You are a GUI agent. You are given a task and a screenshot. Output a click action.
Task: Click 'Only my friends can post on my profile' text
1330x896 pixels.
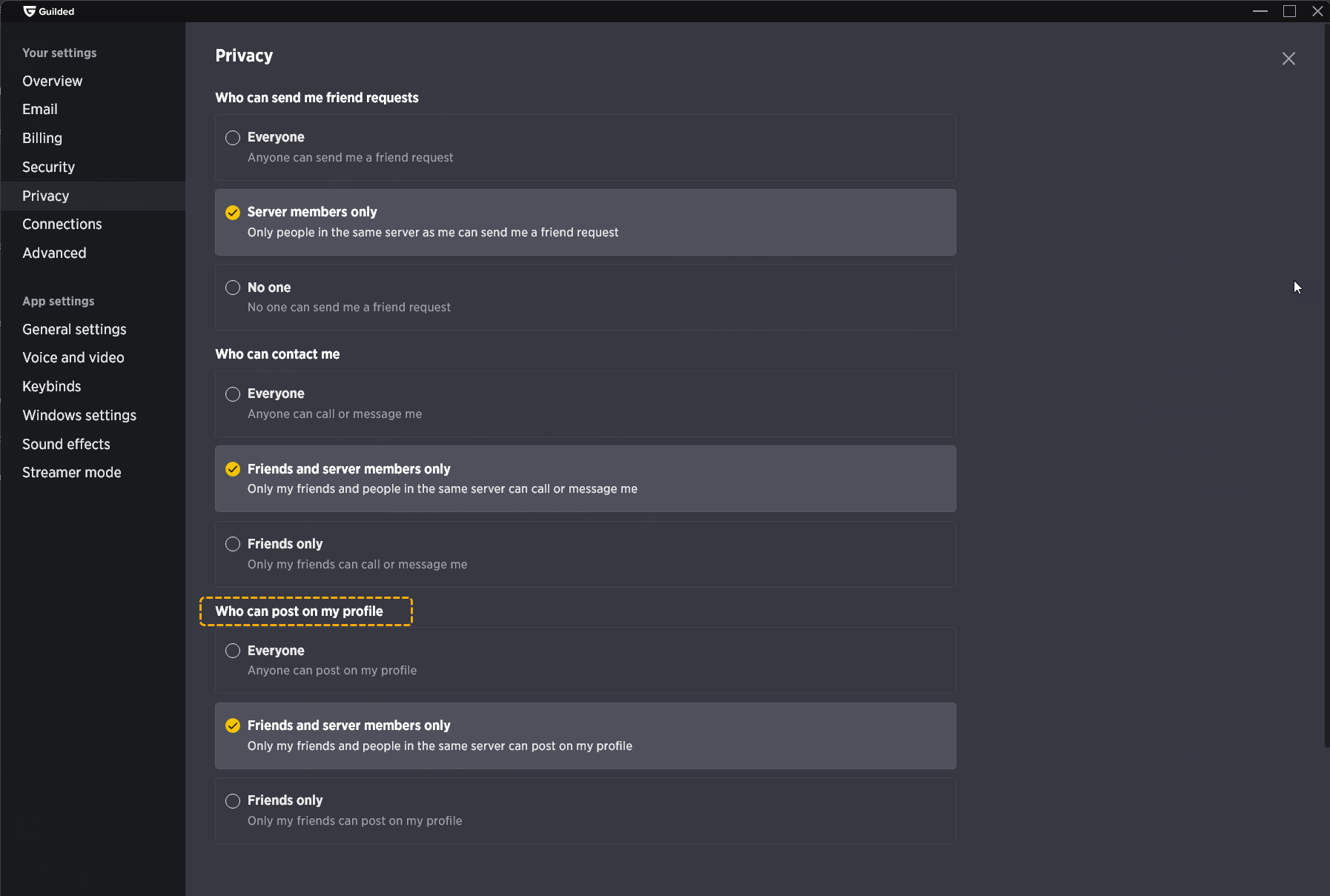coord(354,820)
